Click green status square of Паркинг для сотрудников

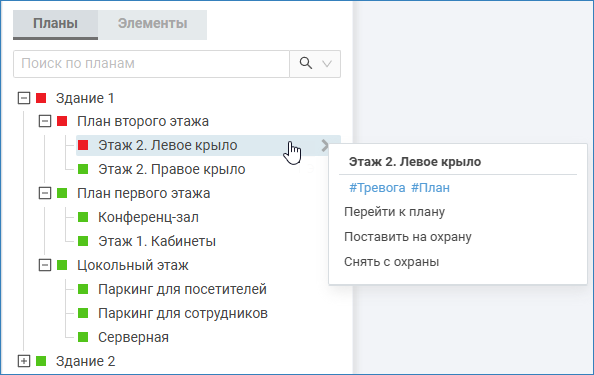(x=83, y=313)
